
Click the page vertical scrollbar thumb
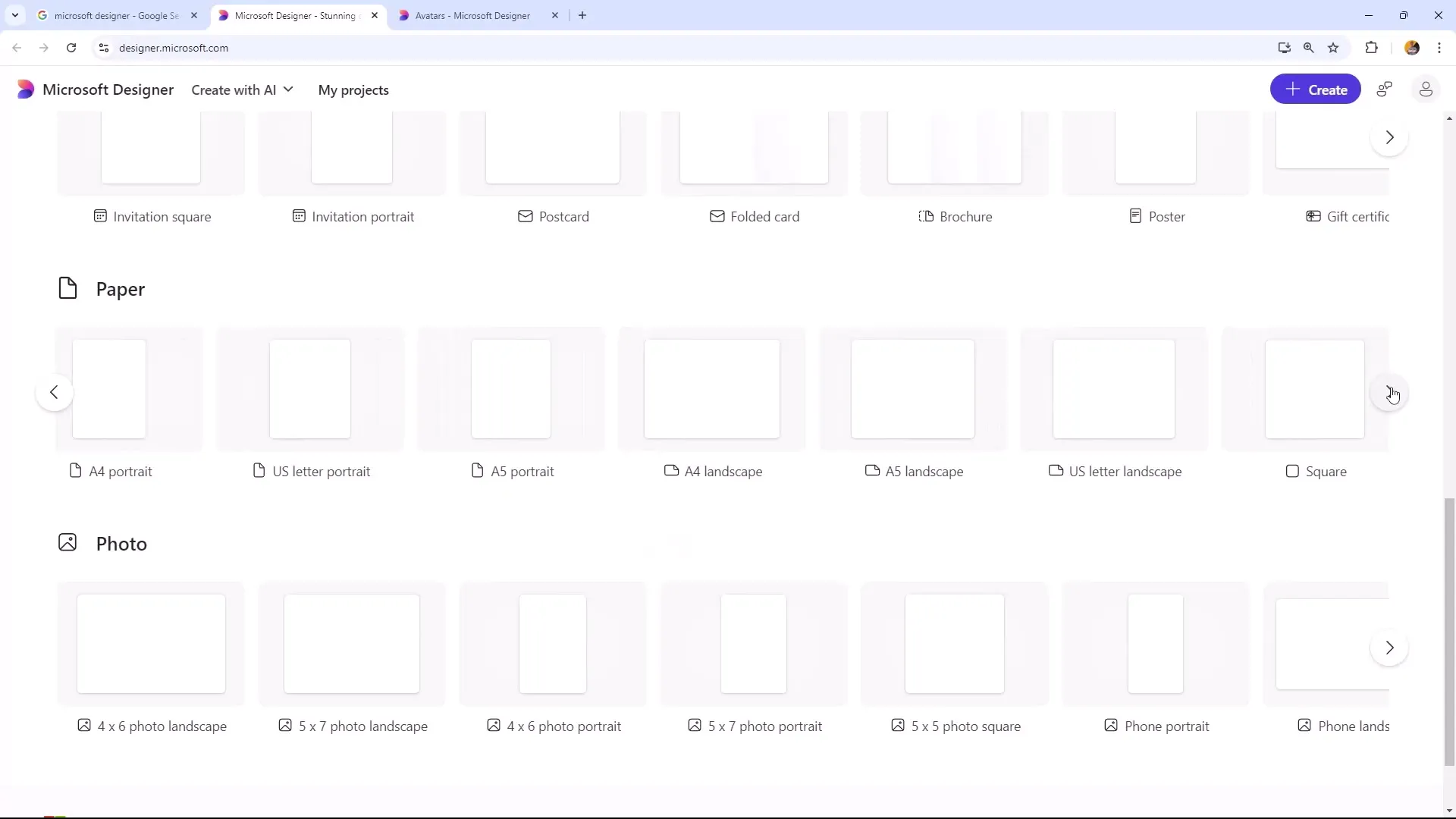(1449, 632)
